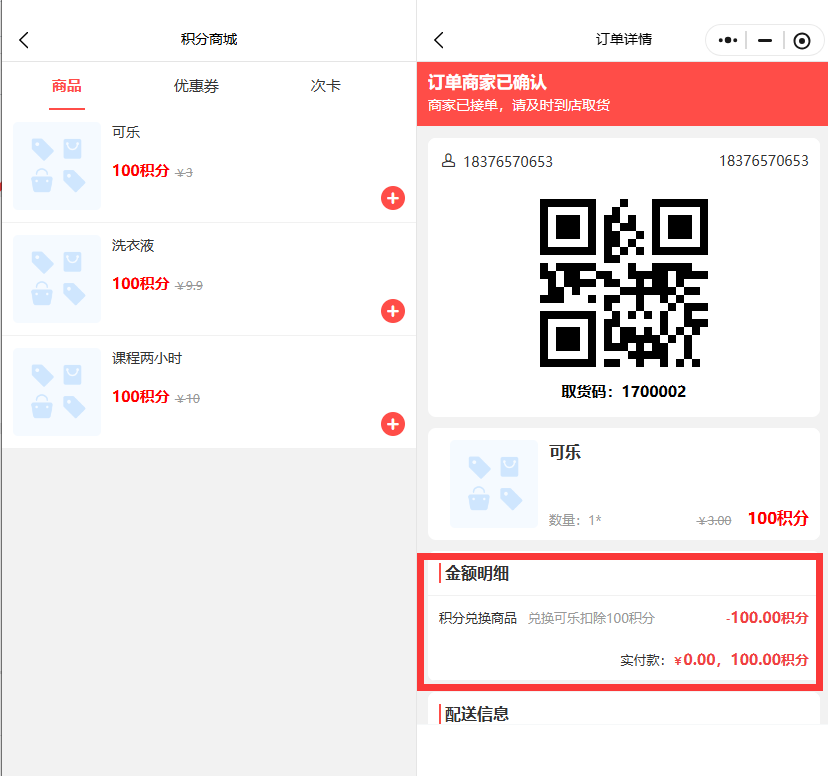This screenshot has height=776, width=828.
Task: Click the user icon beside the phone number
Action: (x=448, y=160)
